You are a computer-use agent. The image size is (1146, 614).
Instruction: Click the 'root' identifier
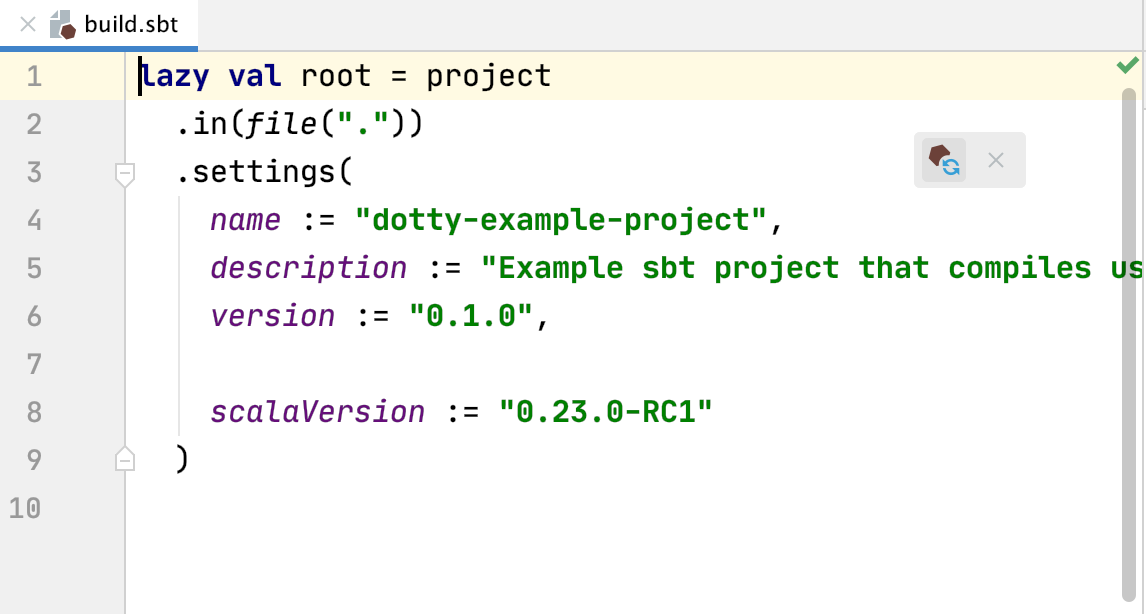pyautogui.click(x=335, y=76)
